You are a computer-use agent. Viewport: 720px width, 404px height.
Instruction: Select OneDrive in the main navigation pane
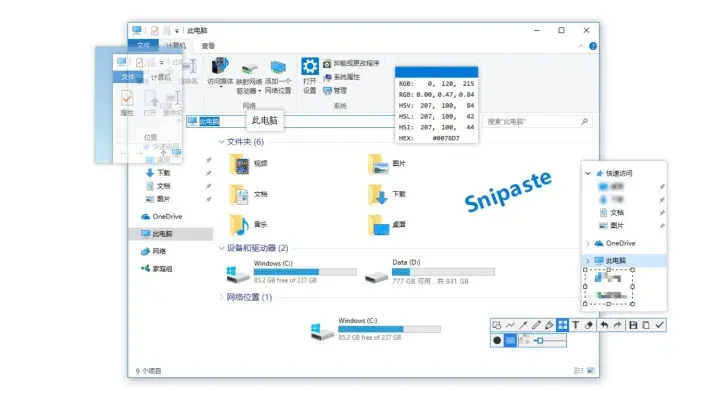[x=162, y=216]
